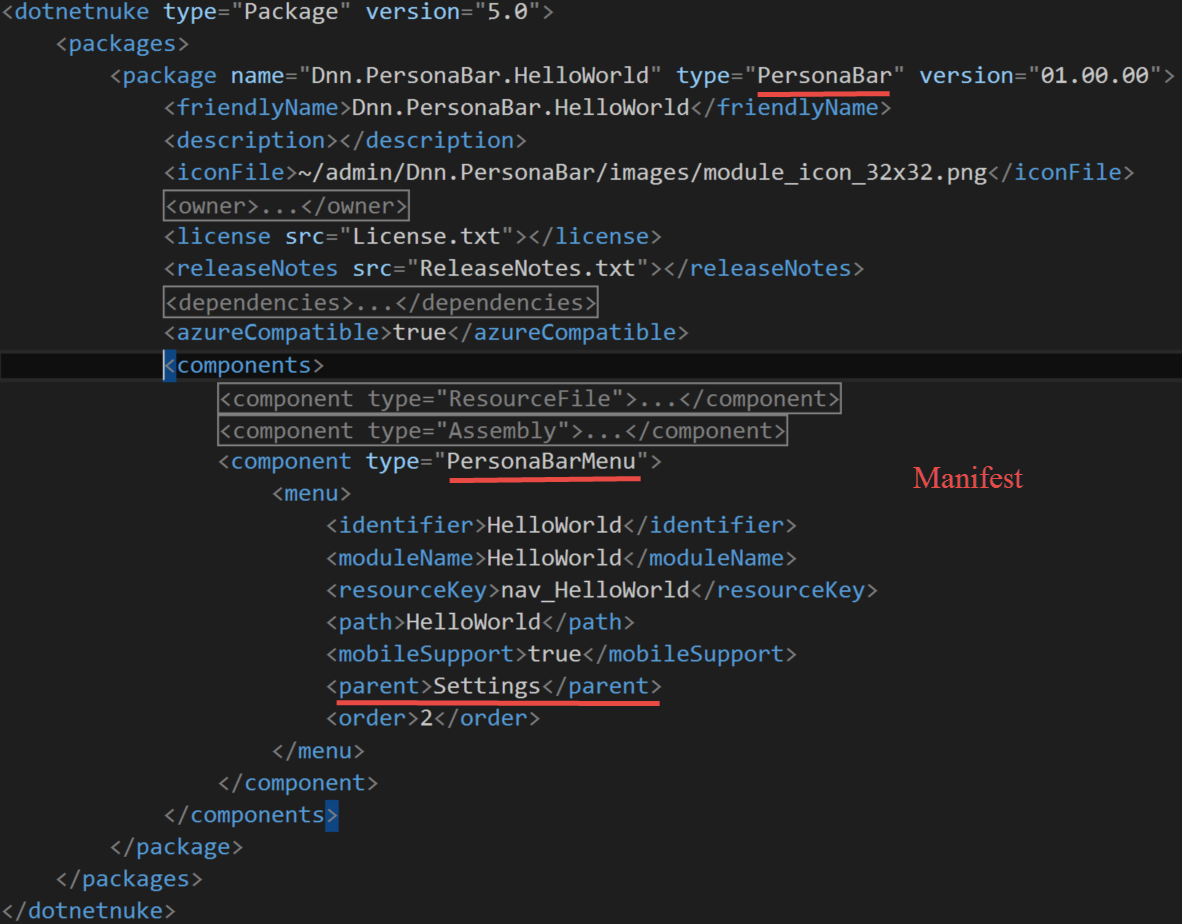The height and width of the screenshot is (924, 1182).
Task: Select HelloWorld inside the identifier element
Action: pyautogui.click(x=554, y=525)
